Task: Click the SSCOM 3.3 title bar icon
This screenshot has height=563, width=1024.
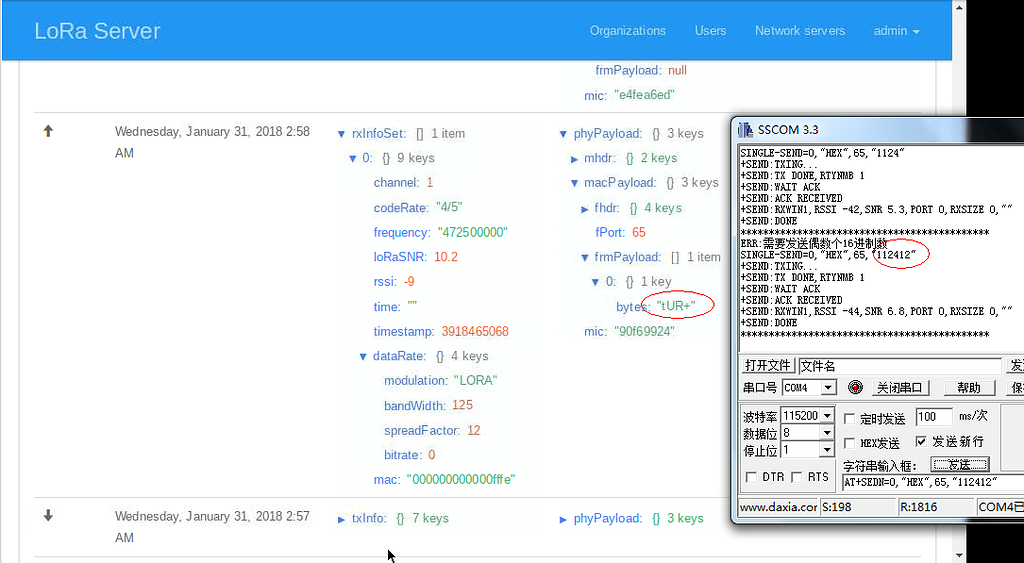Action: click(745, 129)
